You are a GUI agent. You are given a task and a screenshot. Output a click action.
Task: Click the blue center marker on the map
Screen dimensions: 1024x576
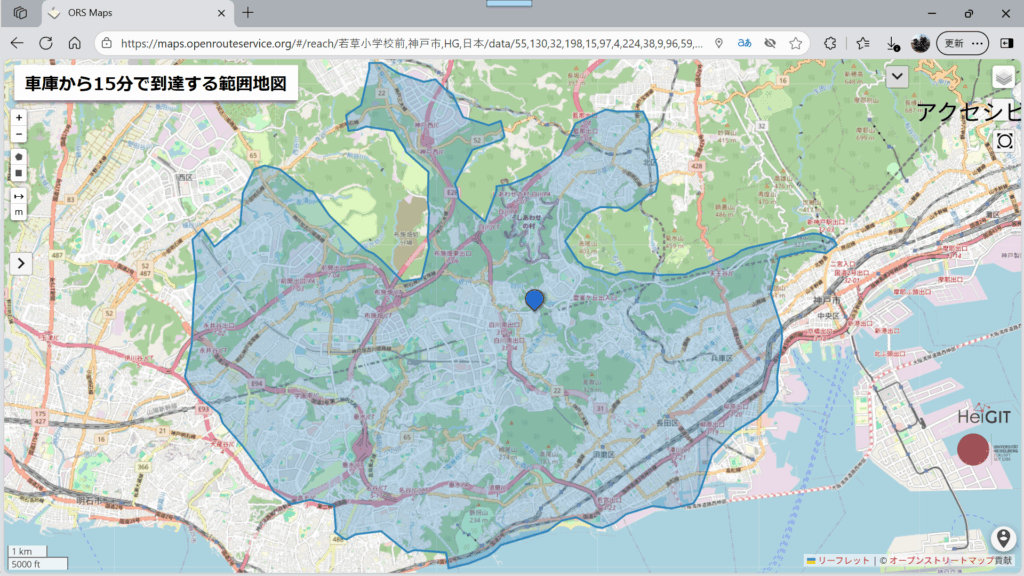point(535,299)
